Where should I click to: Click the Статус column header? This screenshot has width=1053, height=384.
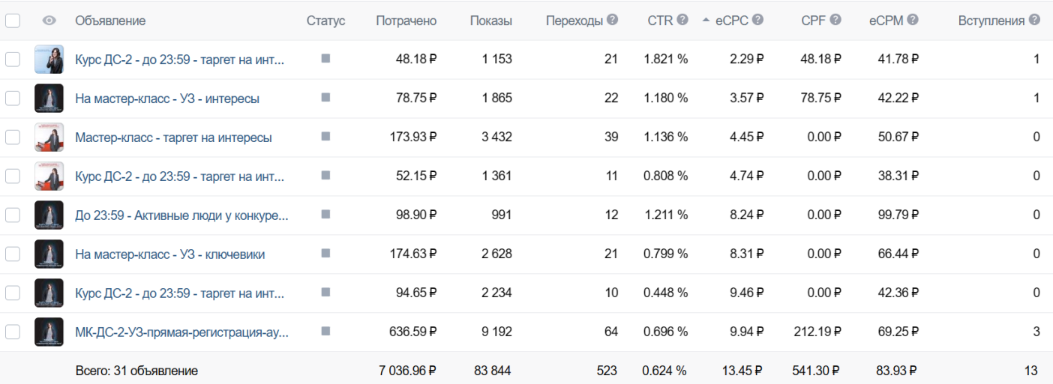click(326, 21)
